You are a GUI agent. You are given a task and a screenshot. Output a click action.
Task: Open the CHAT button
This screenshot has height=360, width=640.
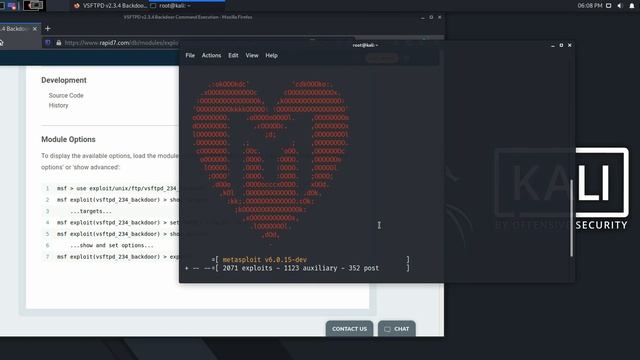pyautogui.click(x=397, y=329)
